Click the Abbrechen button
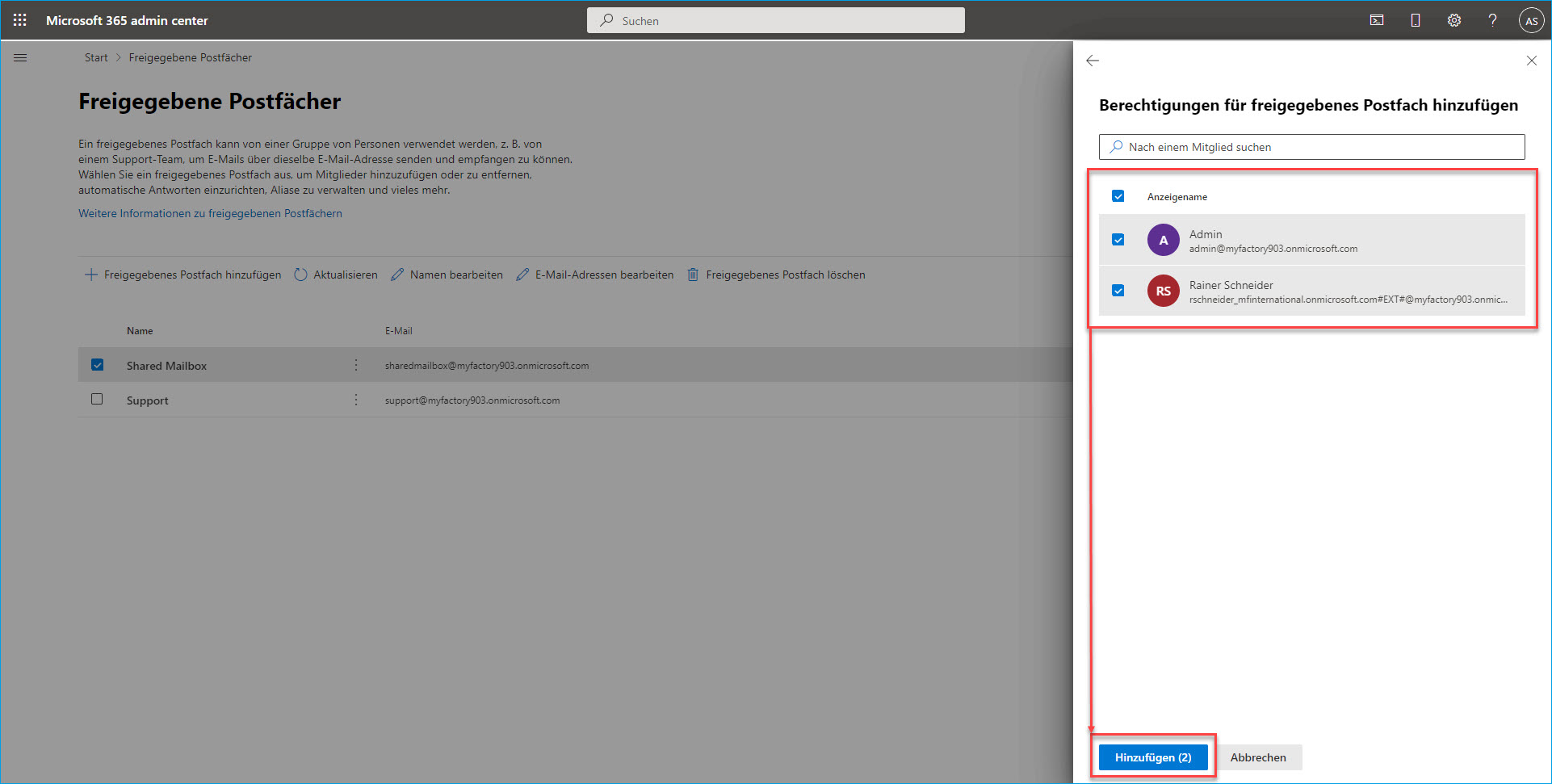Viewport: 1552px width, 784px height. (1257, 757)
